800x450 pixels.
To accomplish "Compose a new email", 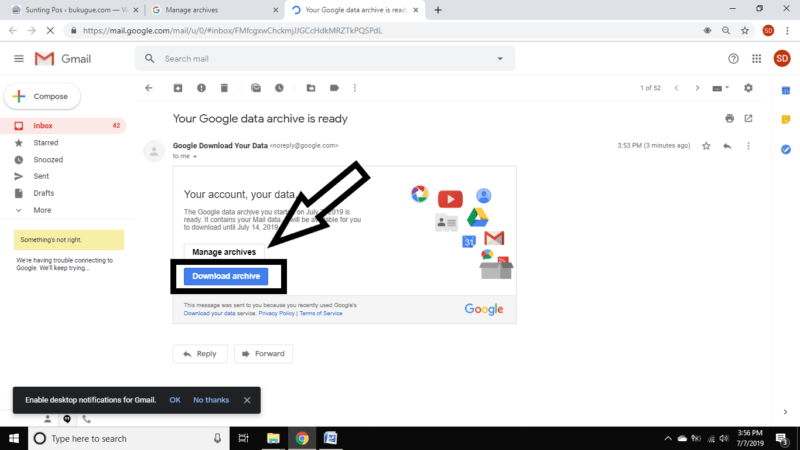I will tap(42, 96).
